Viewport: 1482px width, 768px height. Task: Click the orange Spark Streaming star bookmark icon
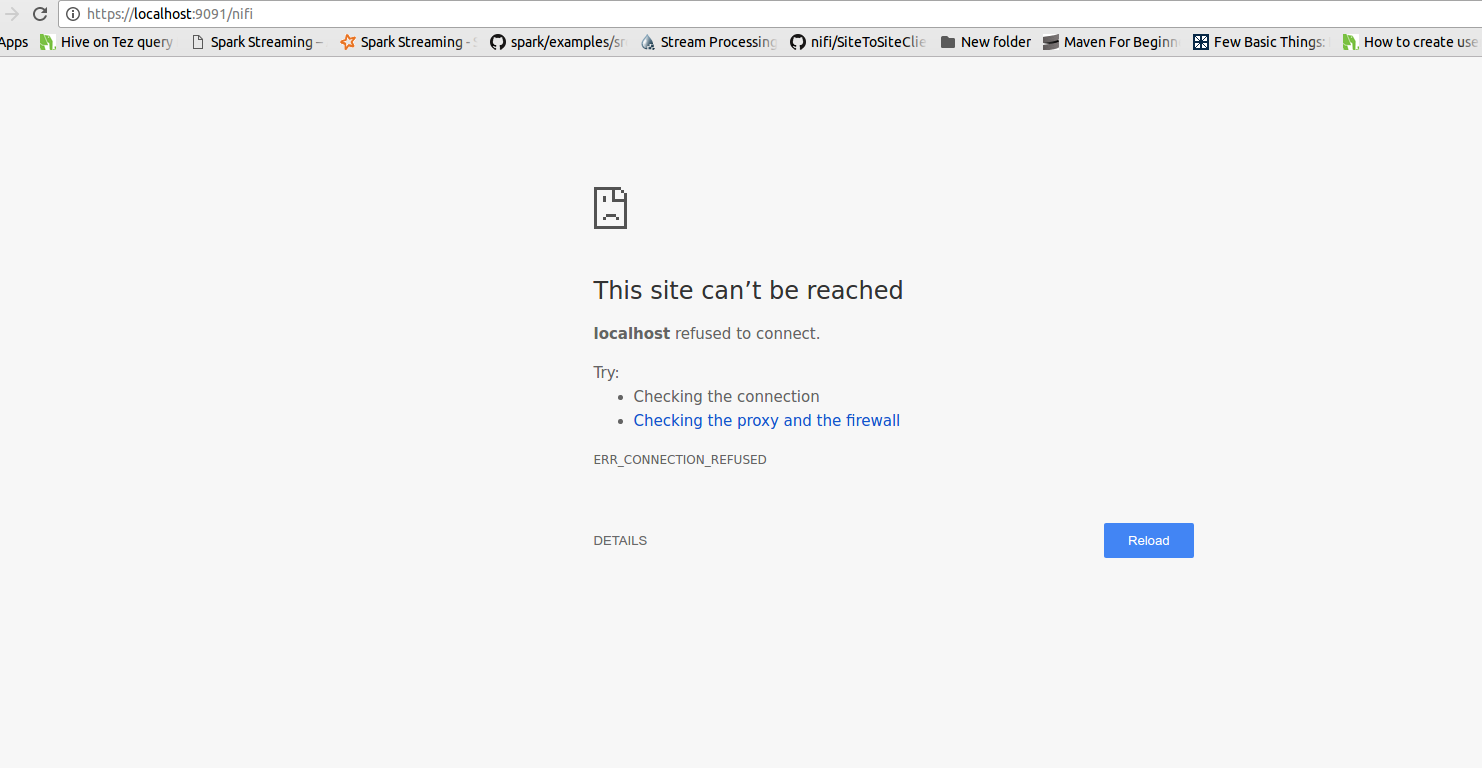347,42
